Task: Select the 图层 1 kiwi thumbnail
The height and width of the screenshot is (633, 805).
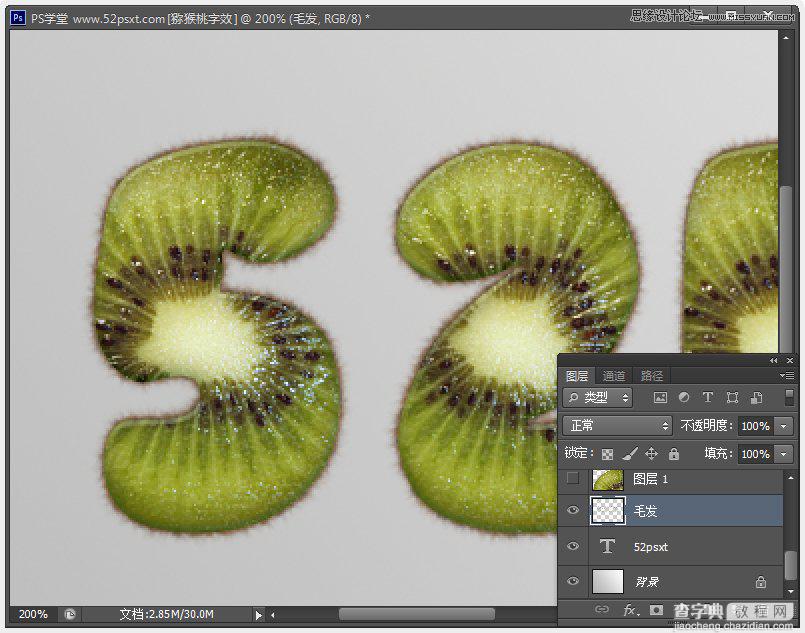Action: pos(608,479)
